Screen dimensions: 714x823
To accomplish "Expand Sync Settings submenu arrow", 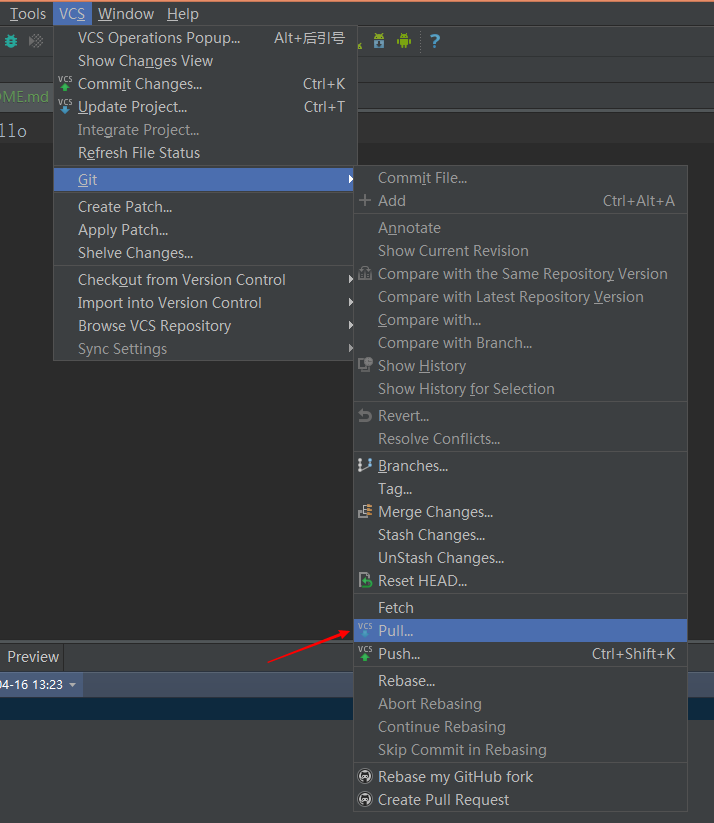I will (x=350, y=349).
